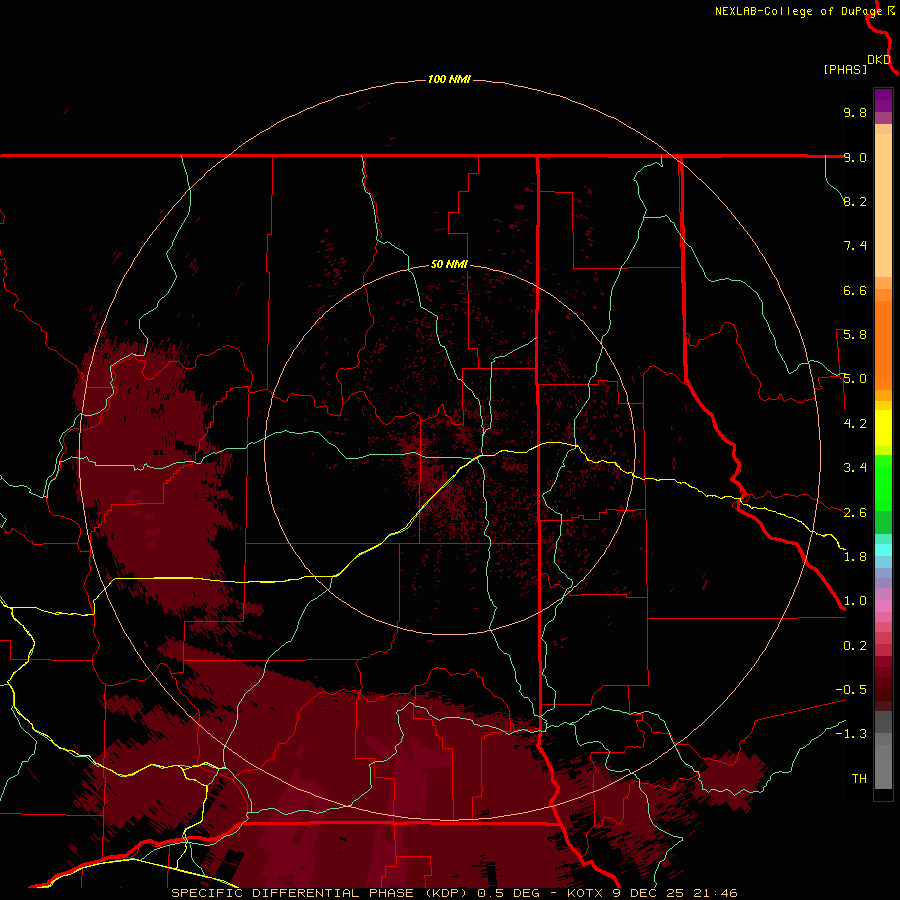The height and width of the screenshot is (900, 900).
Task: Pick the cyan band of the color scale
Action: click(x=883, y=550)
